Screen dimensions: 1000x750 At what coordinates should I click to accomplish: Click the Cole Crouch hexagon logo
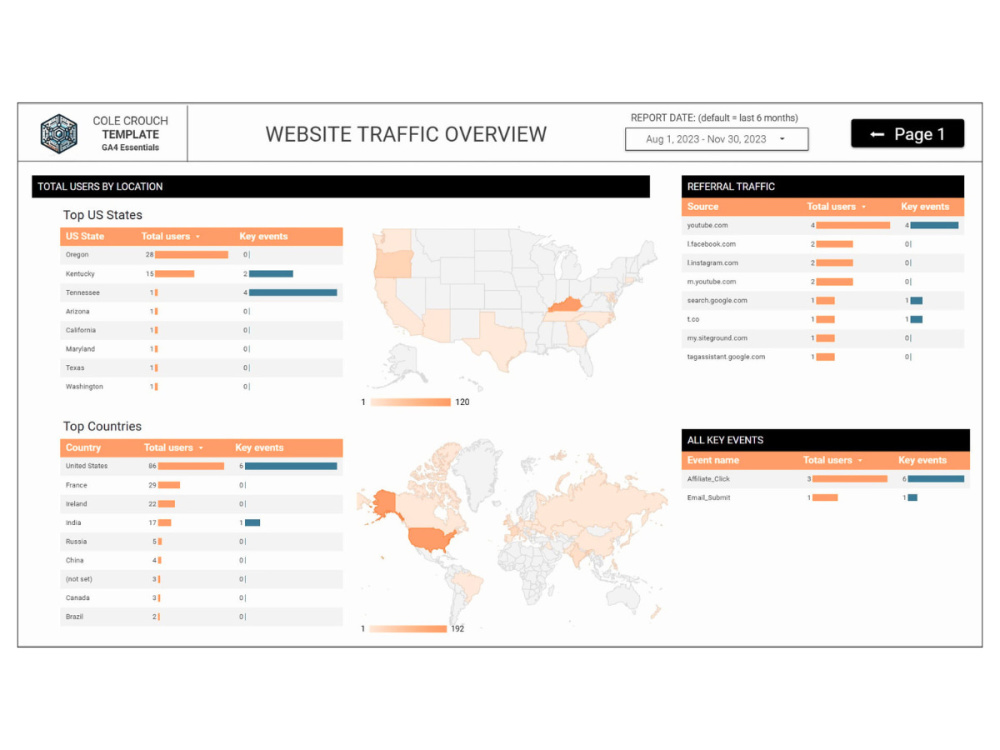(59, 134)
